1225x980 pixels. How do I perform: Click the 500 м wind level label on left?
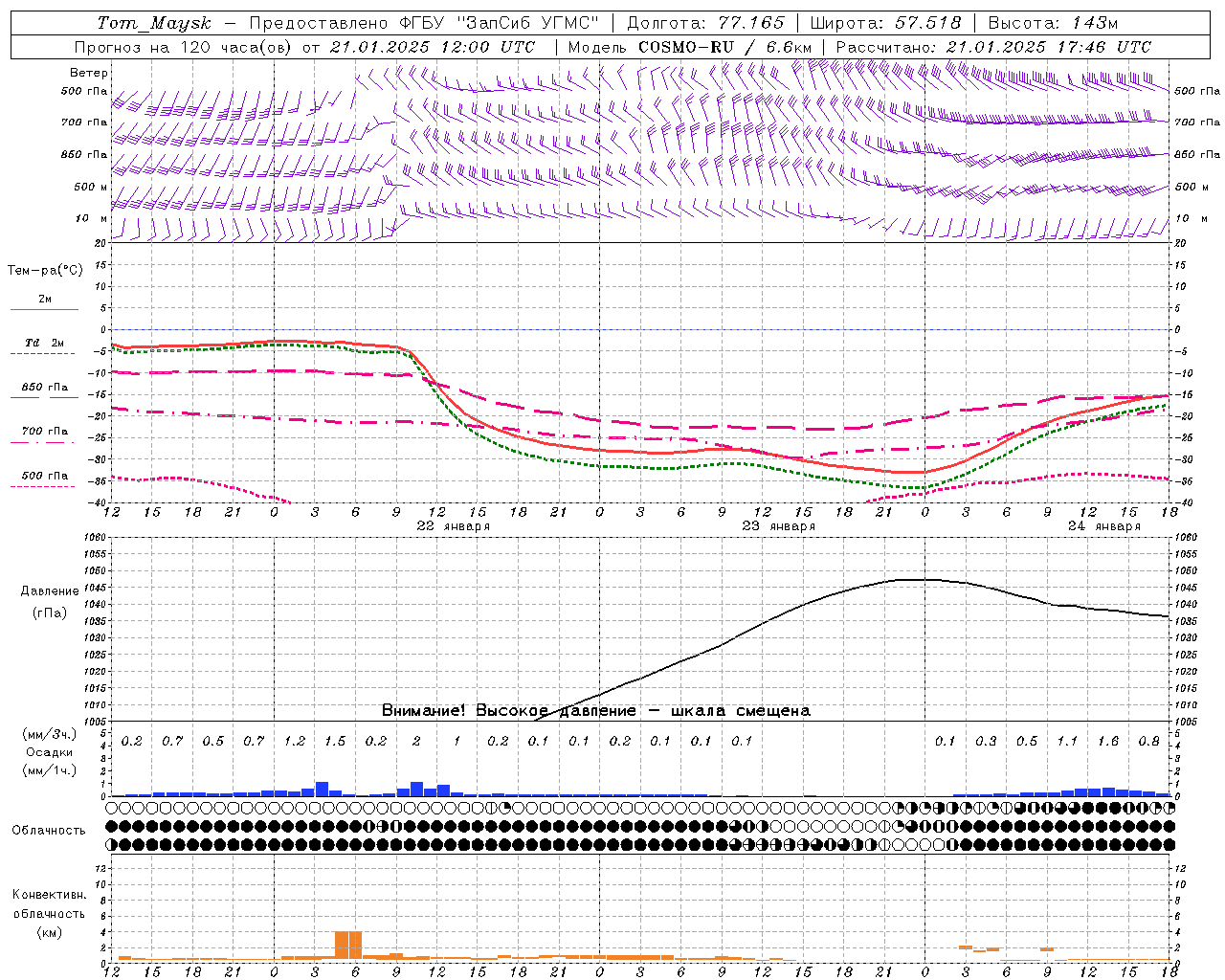91,187
